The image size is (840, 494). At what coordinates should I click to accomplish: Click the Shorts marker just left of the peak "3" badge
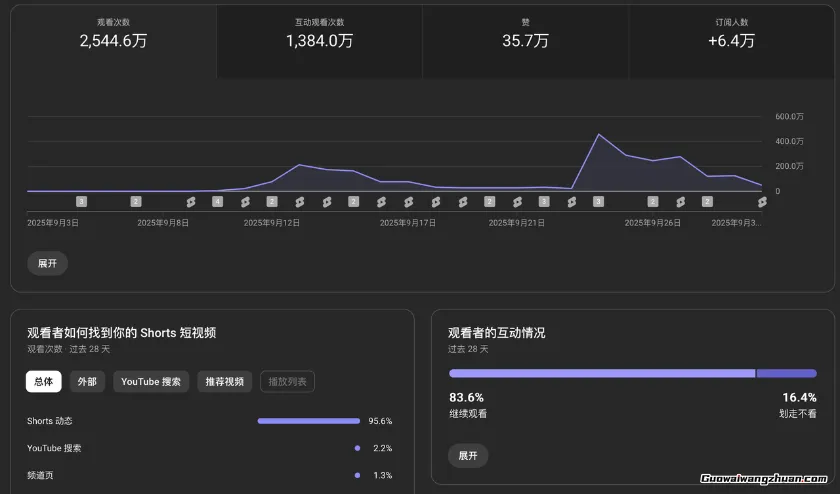click(x=572, y=202)
